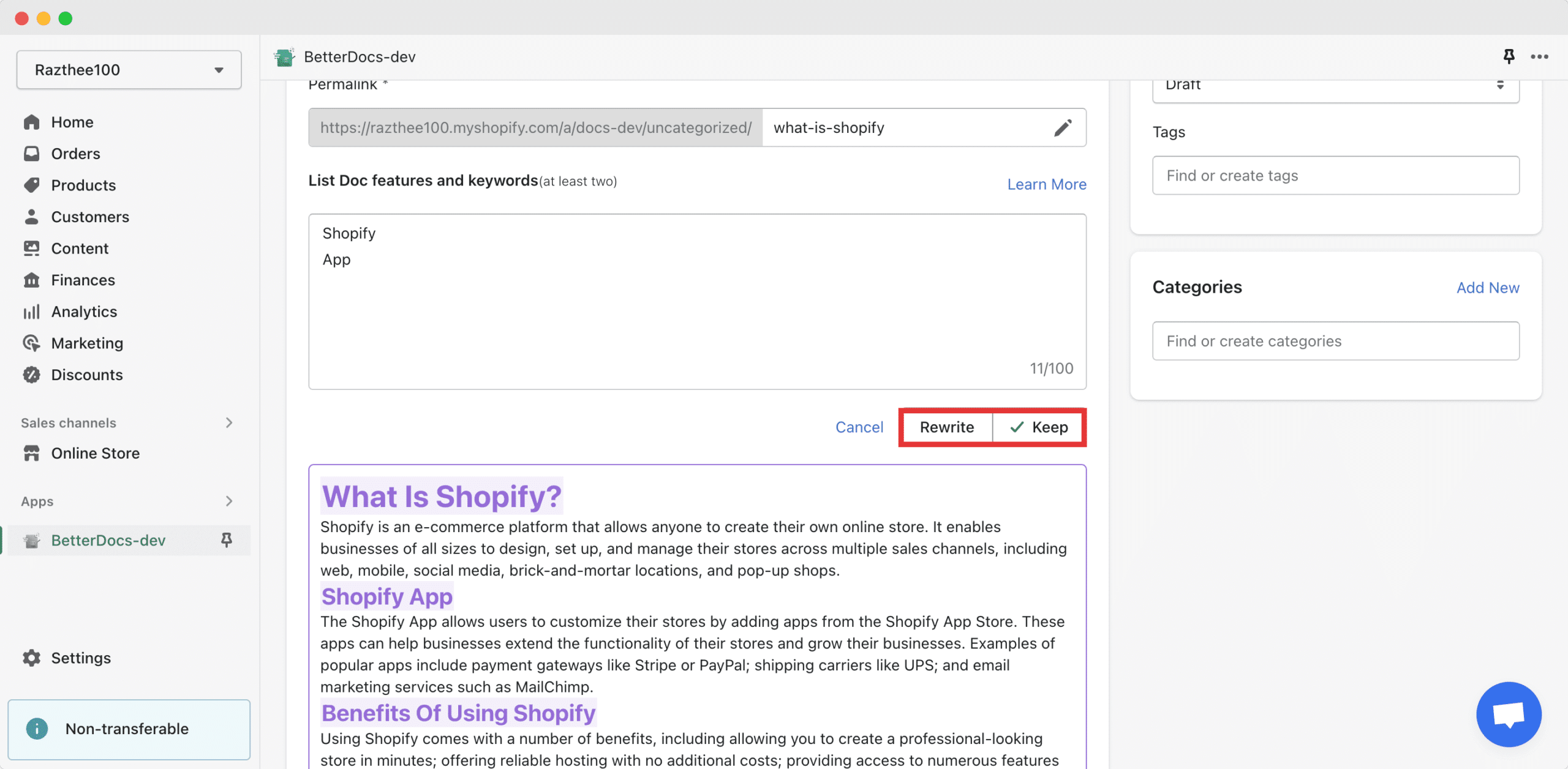Expand the Sales channels section chevron
Image resolution: width=1568 pixels, height=769 pixels.
click(229, 422)
